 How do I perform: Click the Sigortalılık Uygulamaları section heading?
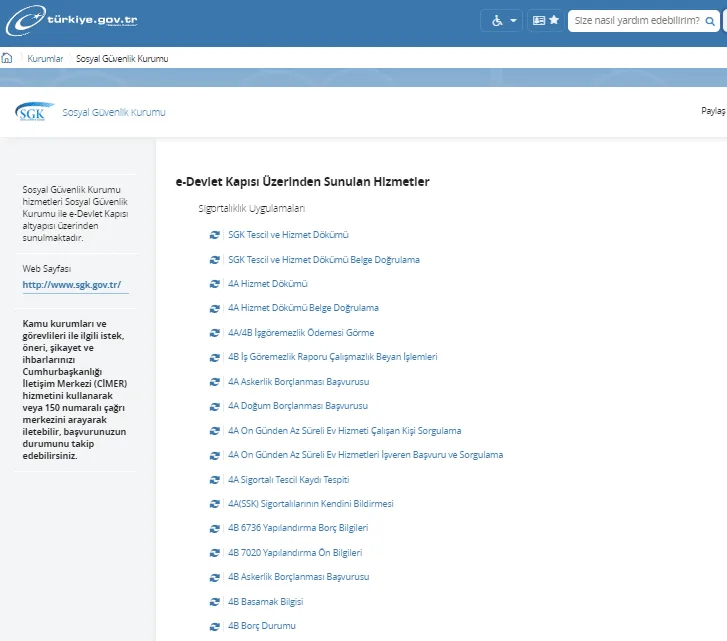pos(251,209)
